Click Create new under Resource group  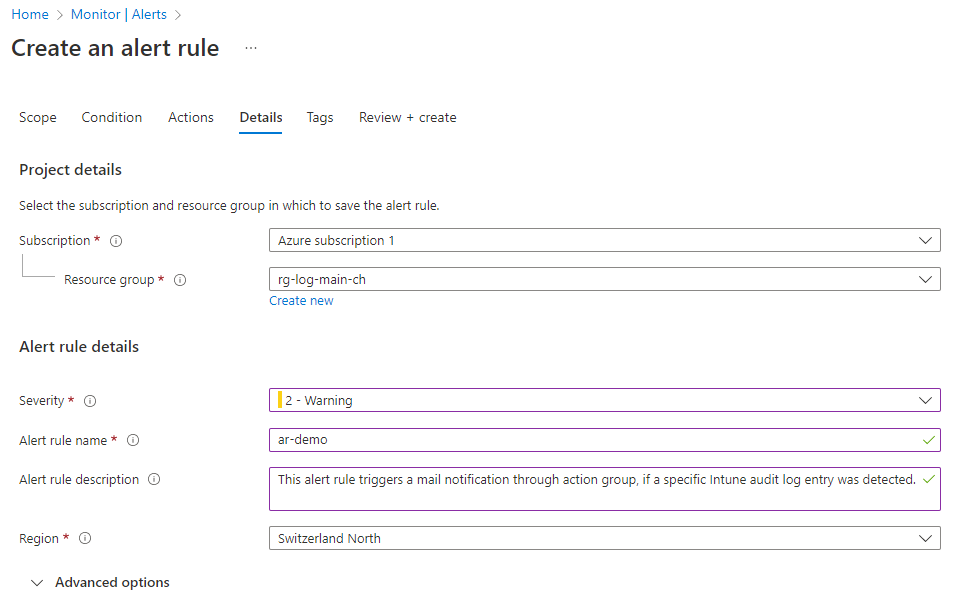pos(301,300)
